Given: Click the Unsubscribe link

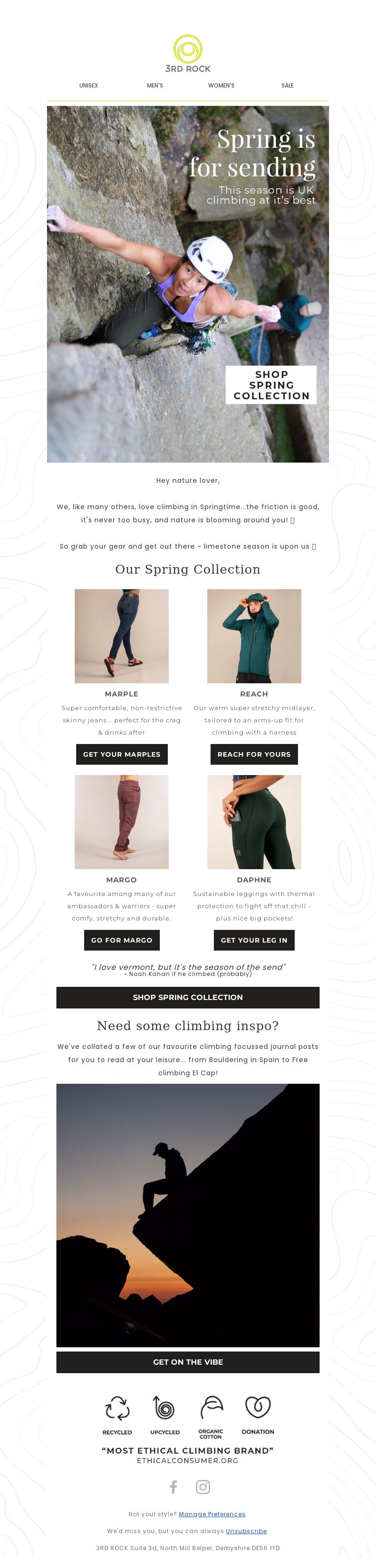Looking at the screenshot, I should tap(246, 1531).
